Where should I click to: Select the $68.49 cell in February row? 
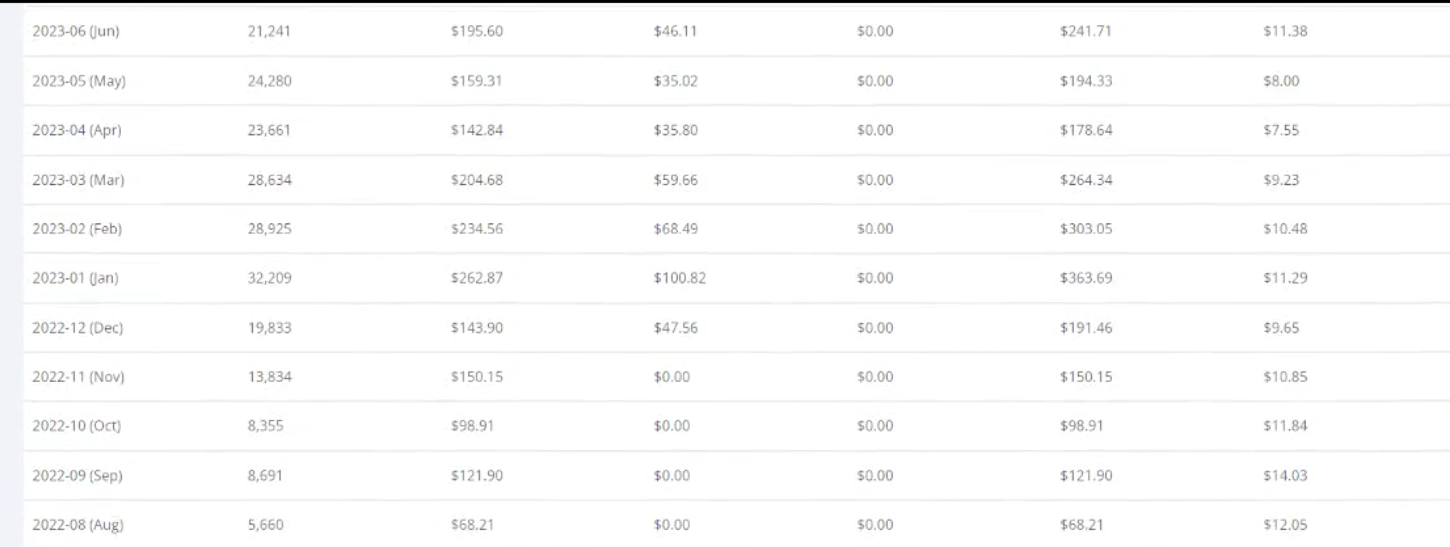tap(676, 229)
